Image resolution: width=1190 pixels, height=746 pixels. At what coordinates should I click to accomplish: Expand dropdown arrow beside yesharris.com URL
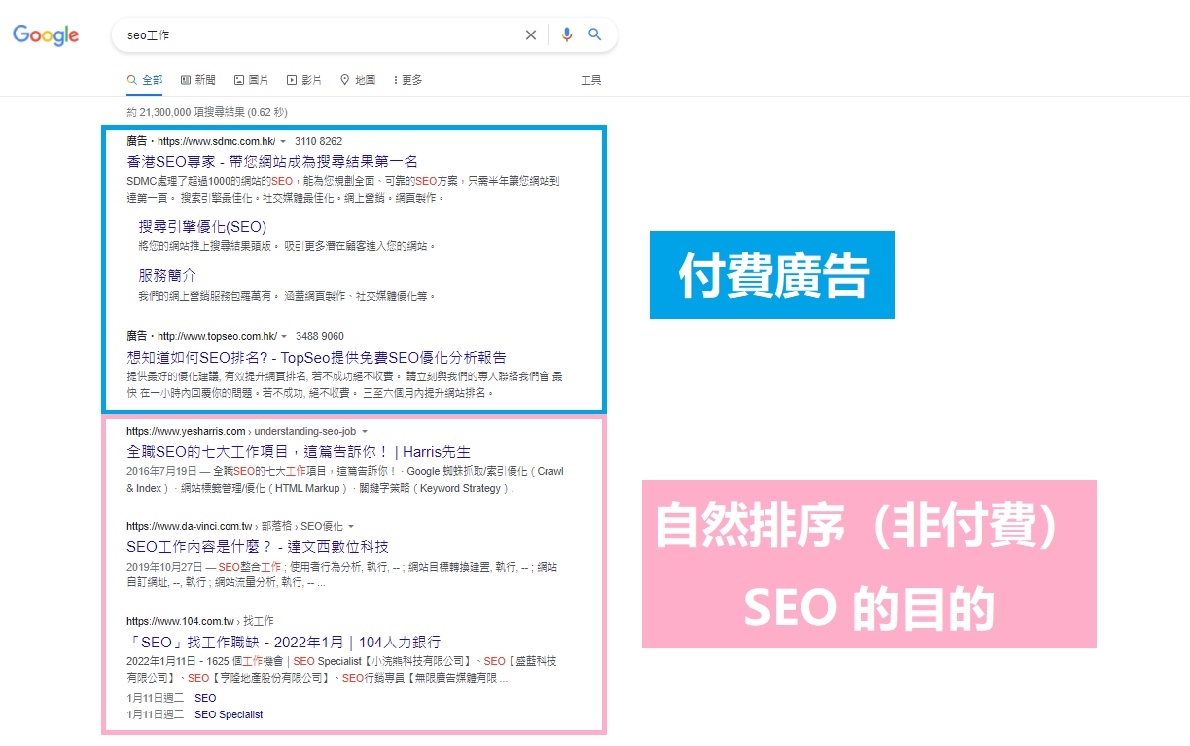[x=365, y=431]
